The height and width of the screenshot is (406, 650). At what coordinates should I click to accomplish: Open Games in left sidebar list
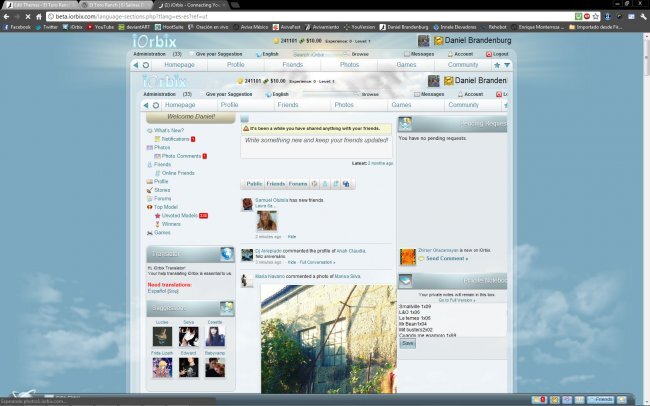coord(162,233)
